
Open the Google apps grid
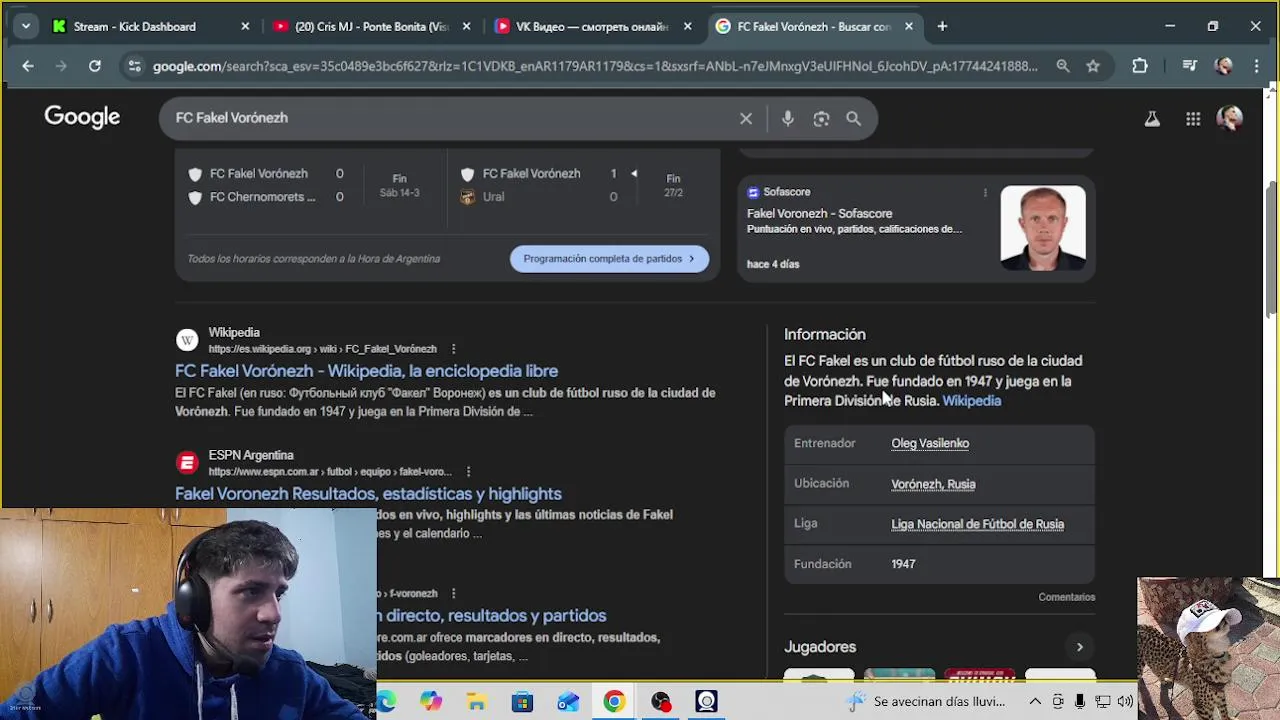pos(1193,118)
